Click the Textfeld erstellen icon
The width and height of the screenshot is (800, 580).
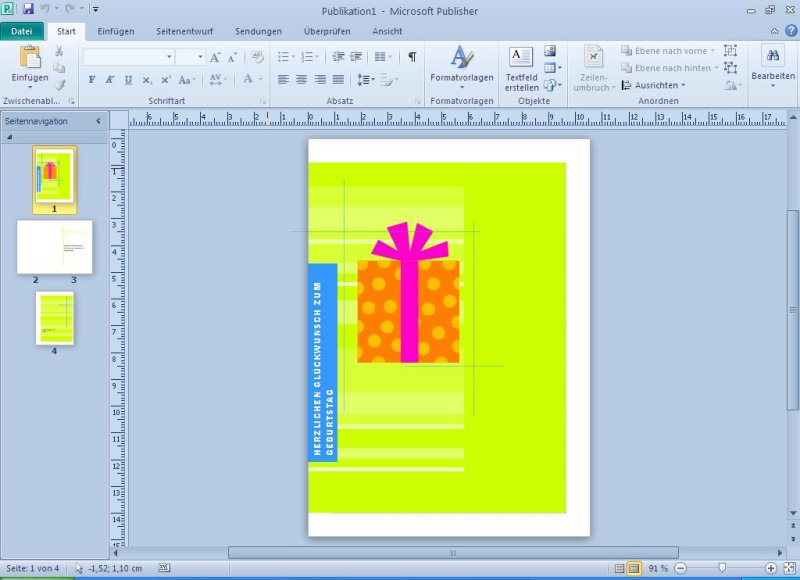pyautogui.click(x=521, y=68)
